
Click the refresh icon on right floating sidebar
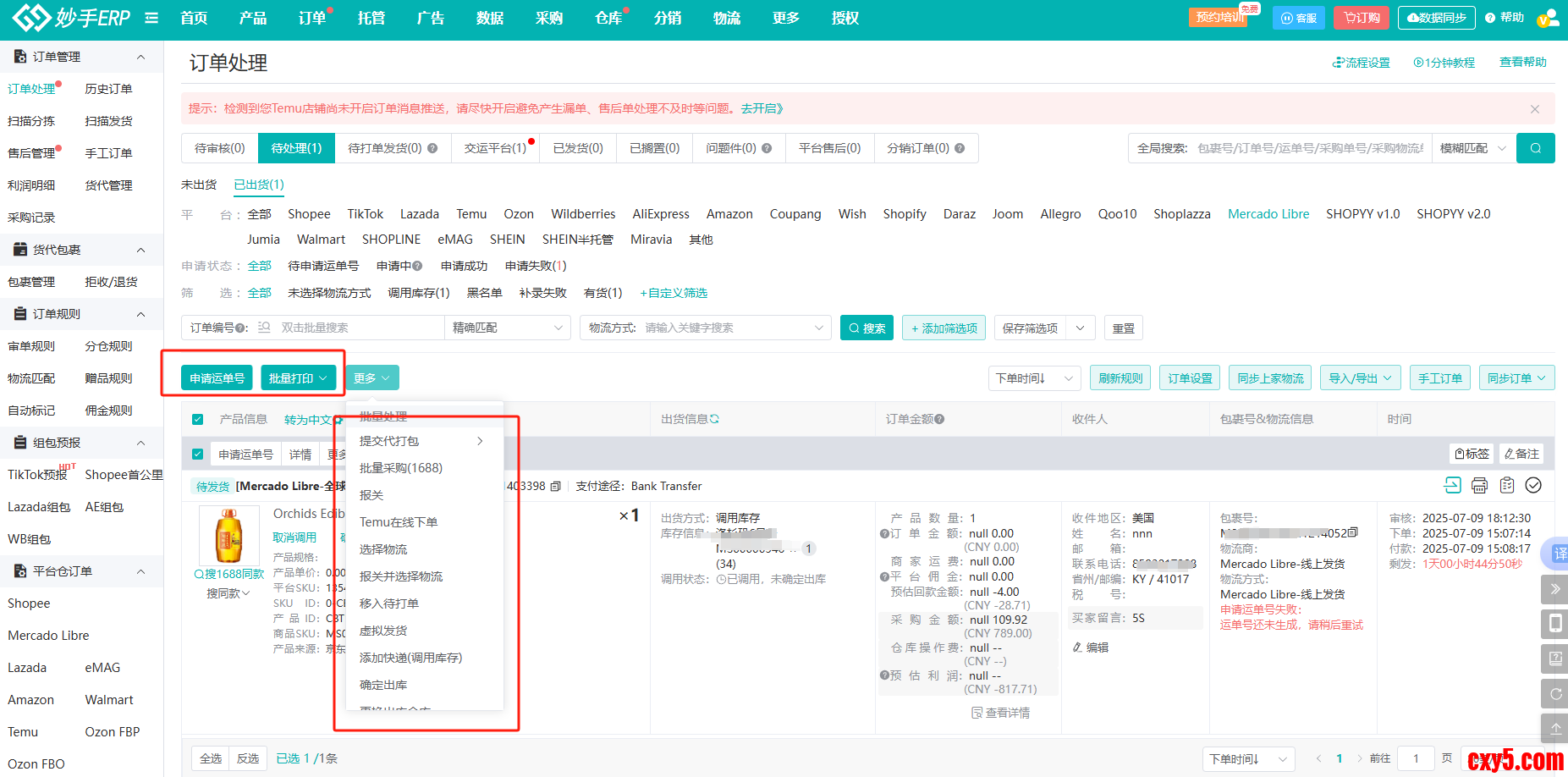point(1555,693)
